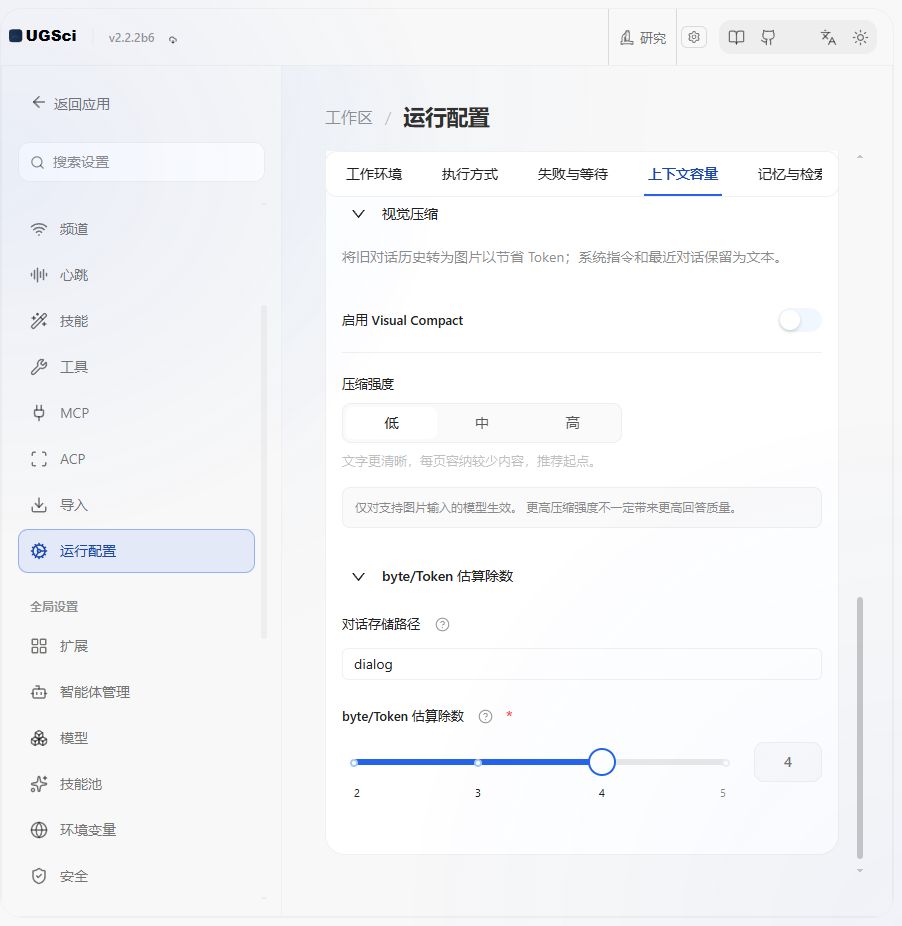Screen dimensions: 902x926
Task: Open 频道 in the sidebar
Action: [136, 229]
